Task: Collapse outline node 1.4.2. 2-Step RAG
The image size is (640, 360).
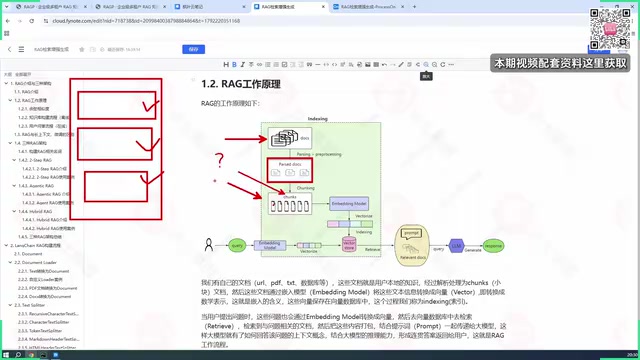Action: 14,160
